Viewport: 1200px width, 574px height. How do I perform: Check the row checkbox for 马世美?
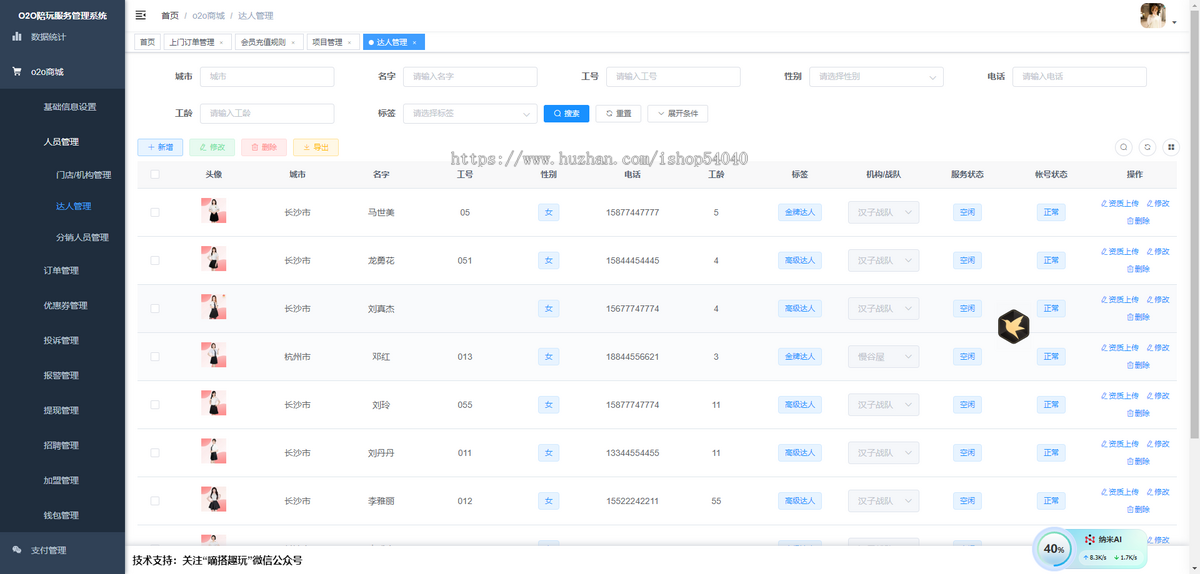155,212
